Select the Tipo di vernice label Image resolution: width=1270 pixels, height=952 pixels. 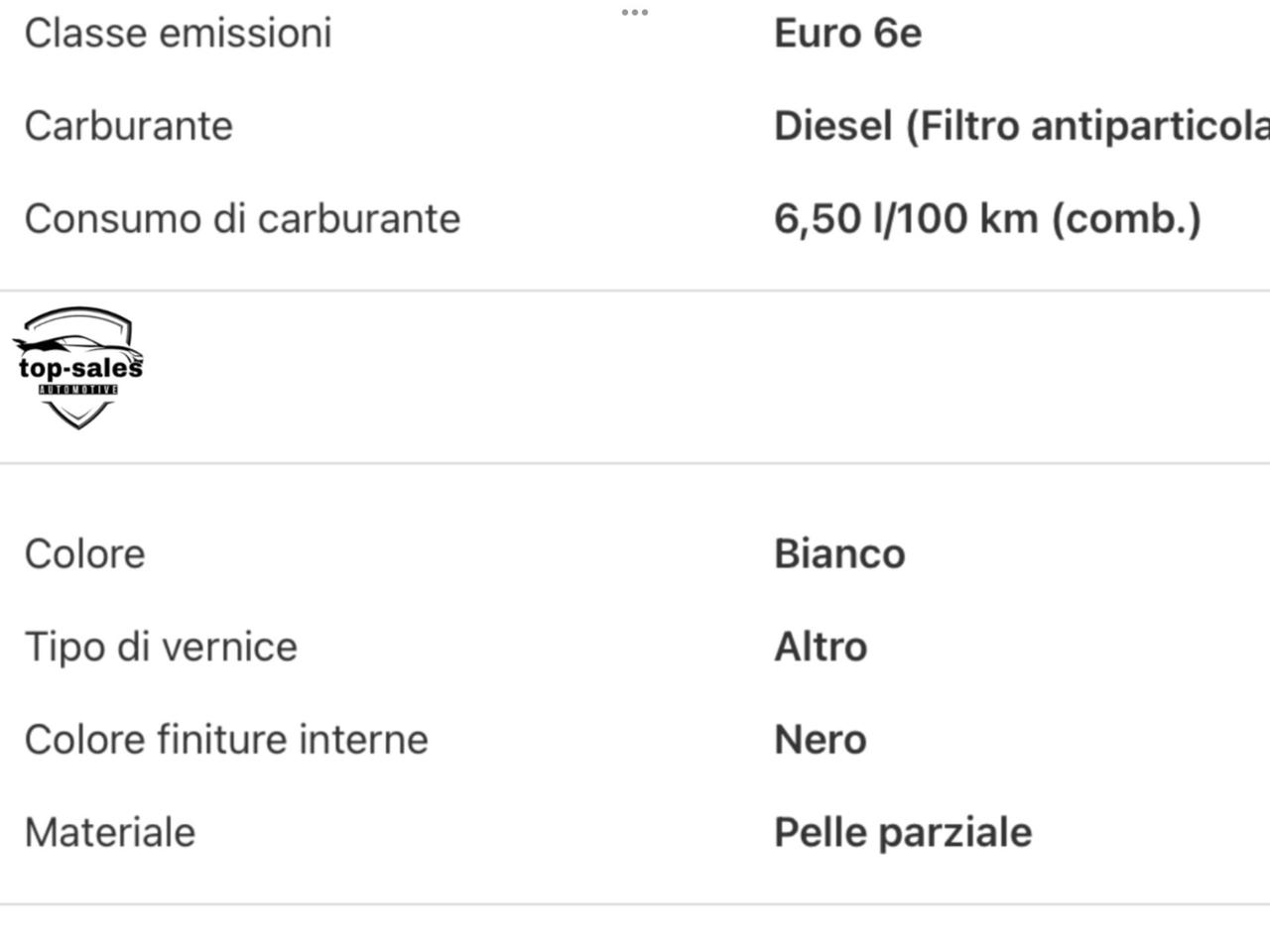(161, 647)
